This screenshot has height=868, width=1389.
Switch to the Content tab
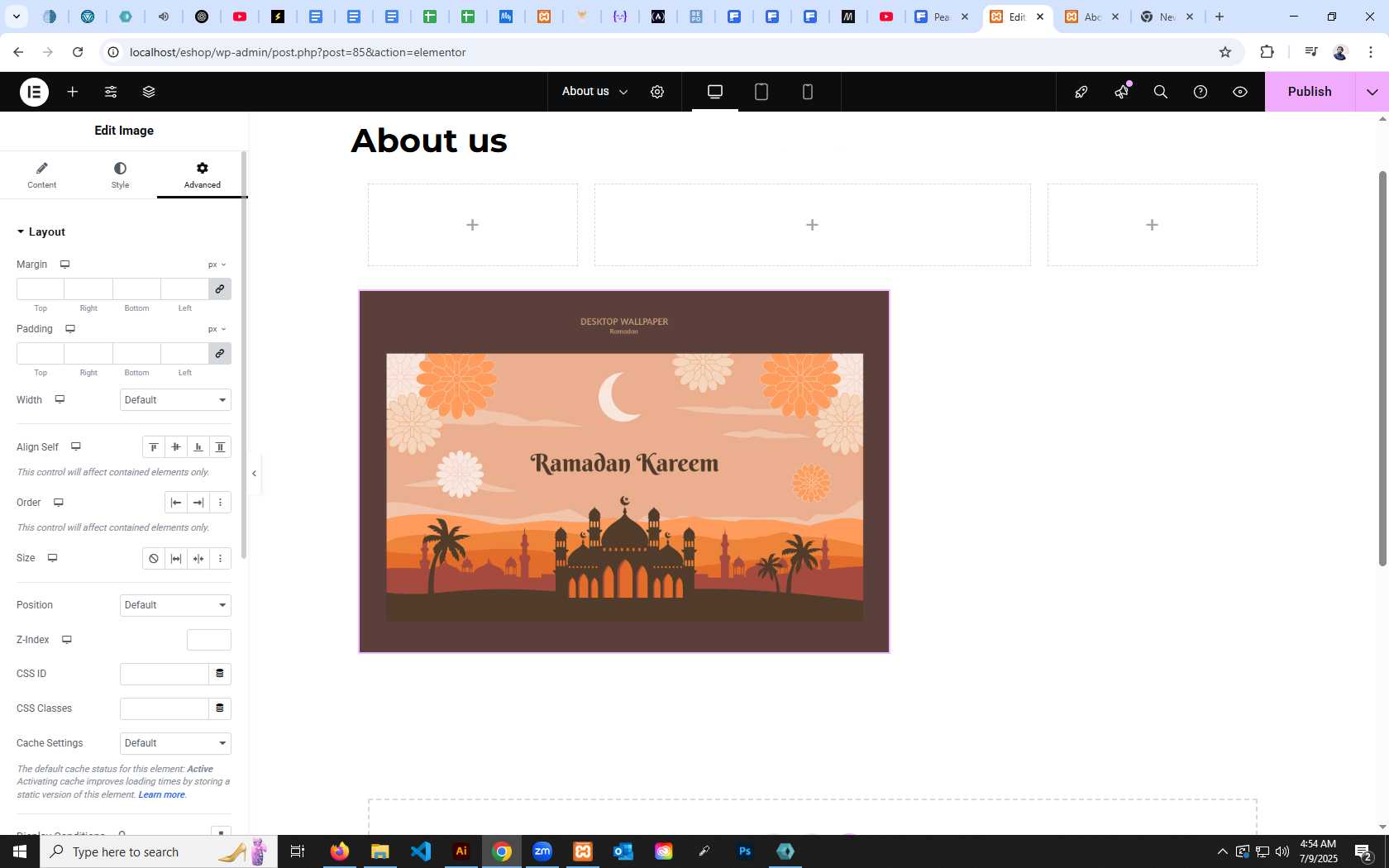[x=41, y=175]
